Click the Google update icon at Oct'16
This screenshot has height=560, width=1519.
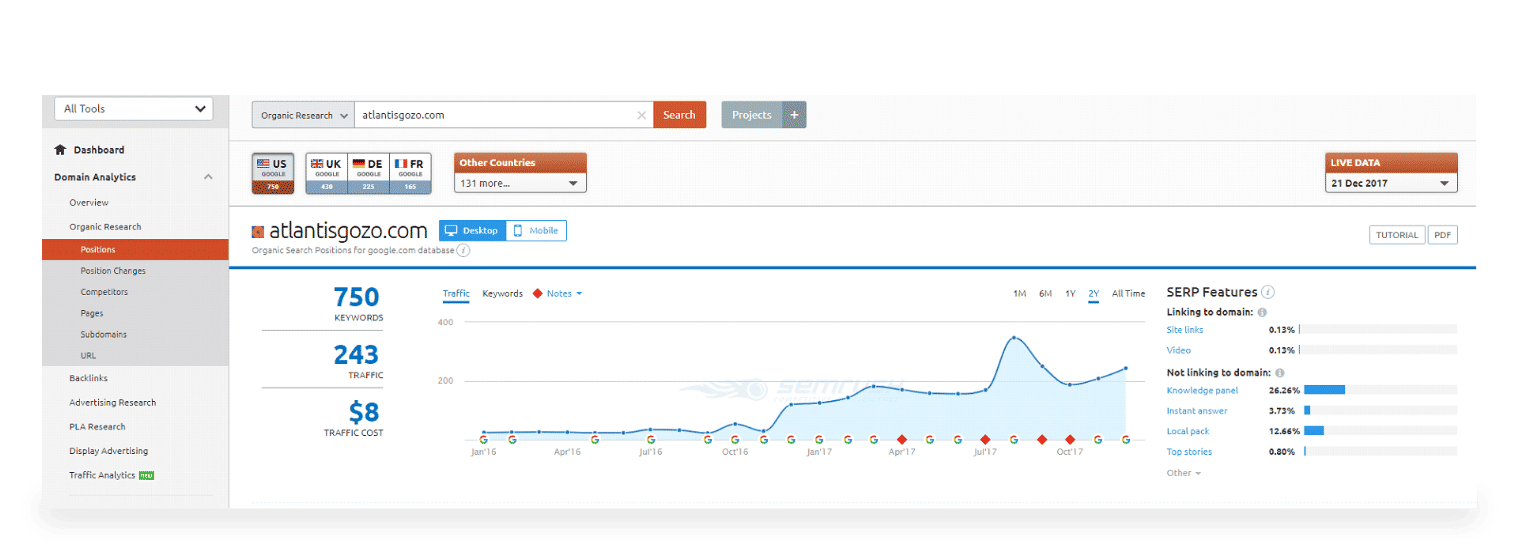pos(735,439)
